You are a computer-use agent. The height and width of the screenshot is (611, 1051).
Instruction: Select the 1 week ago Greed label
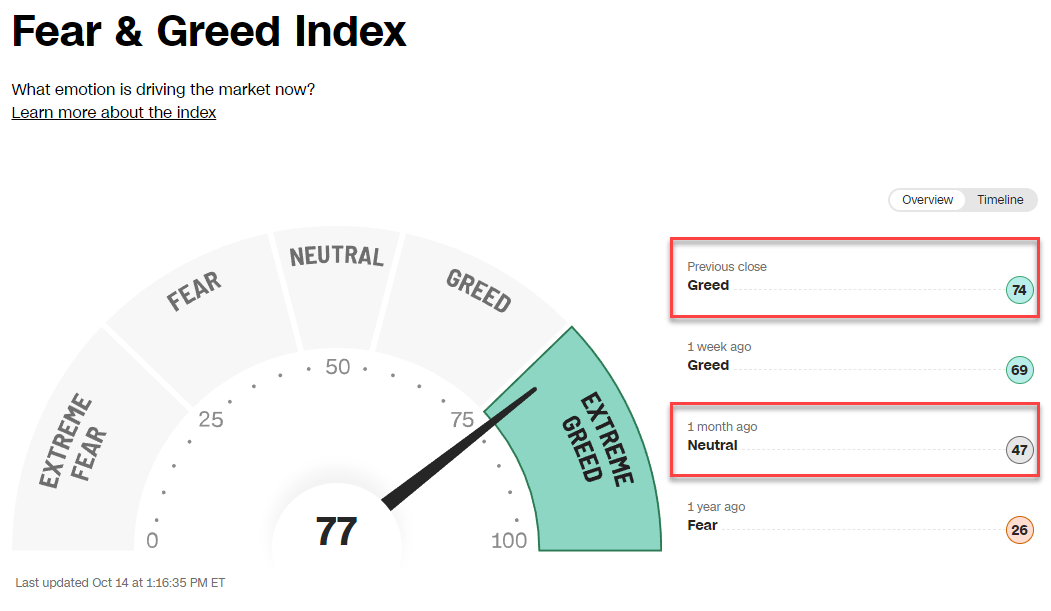(708, 366)
